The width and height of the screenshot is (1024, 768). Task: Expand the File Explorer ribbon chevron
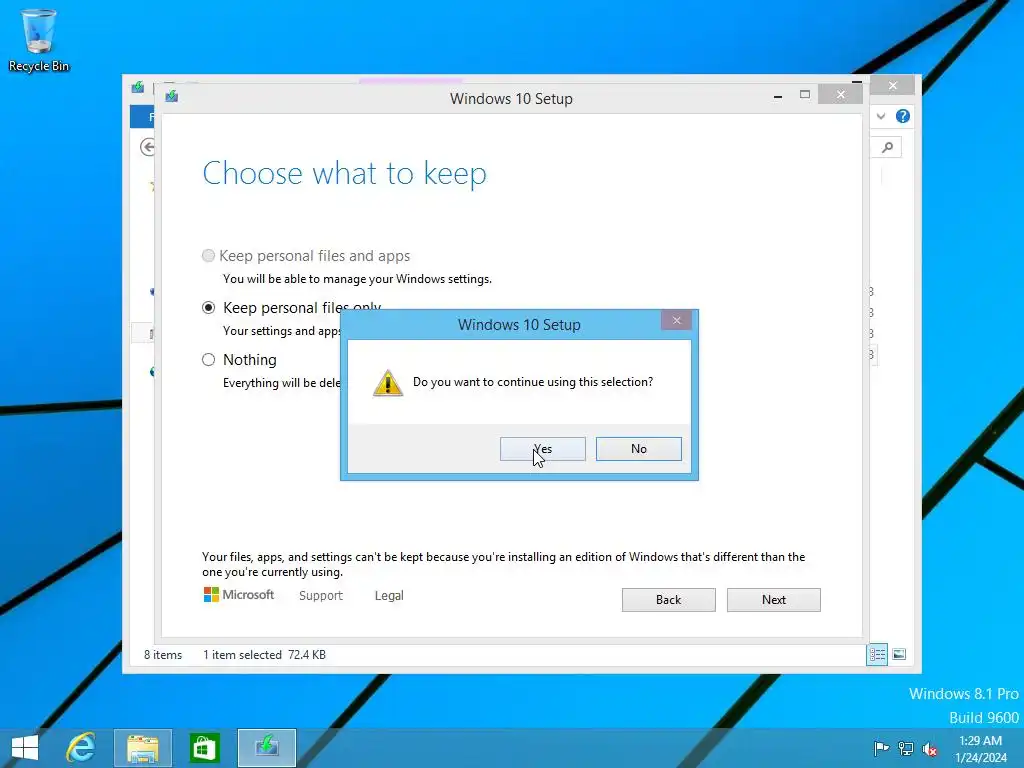tap(881, 116)
